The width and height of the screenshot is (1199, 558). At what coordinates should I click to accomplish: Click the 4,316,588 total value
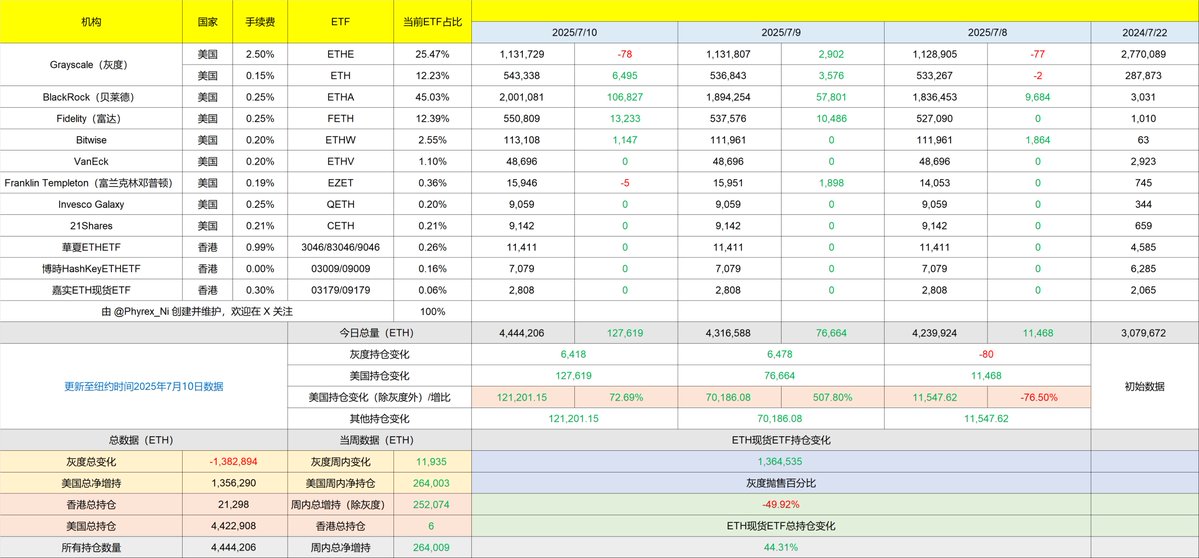(728, 333)
